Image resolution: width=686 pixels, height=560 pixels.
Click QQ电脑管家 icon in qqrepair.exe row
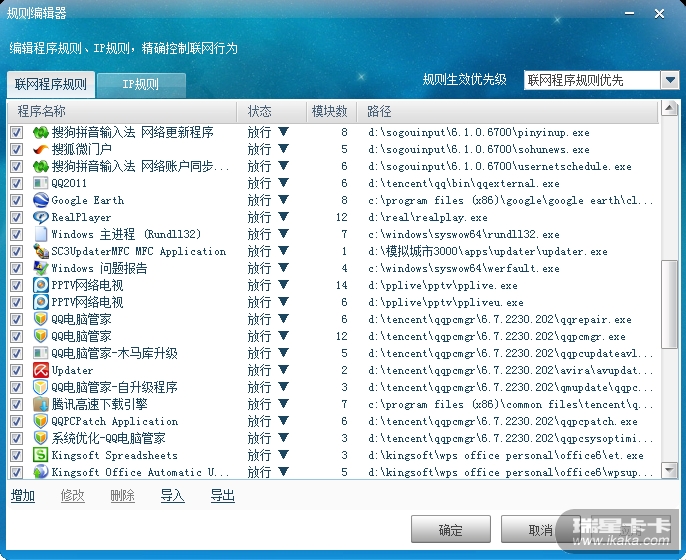(x=41, y=319)
